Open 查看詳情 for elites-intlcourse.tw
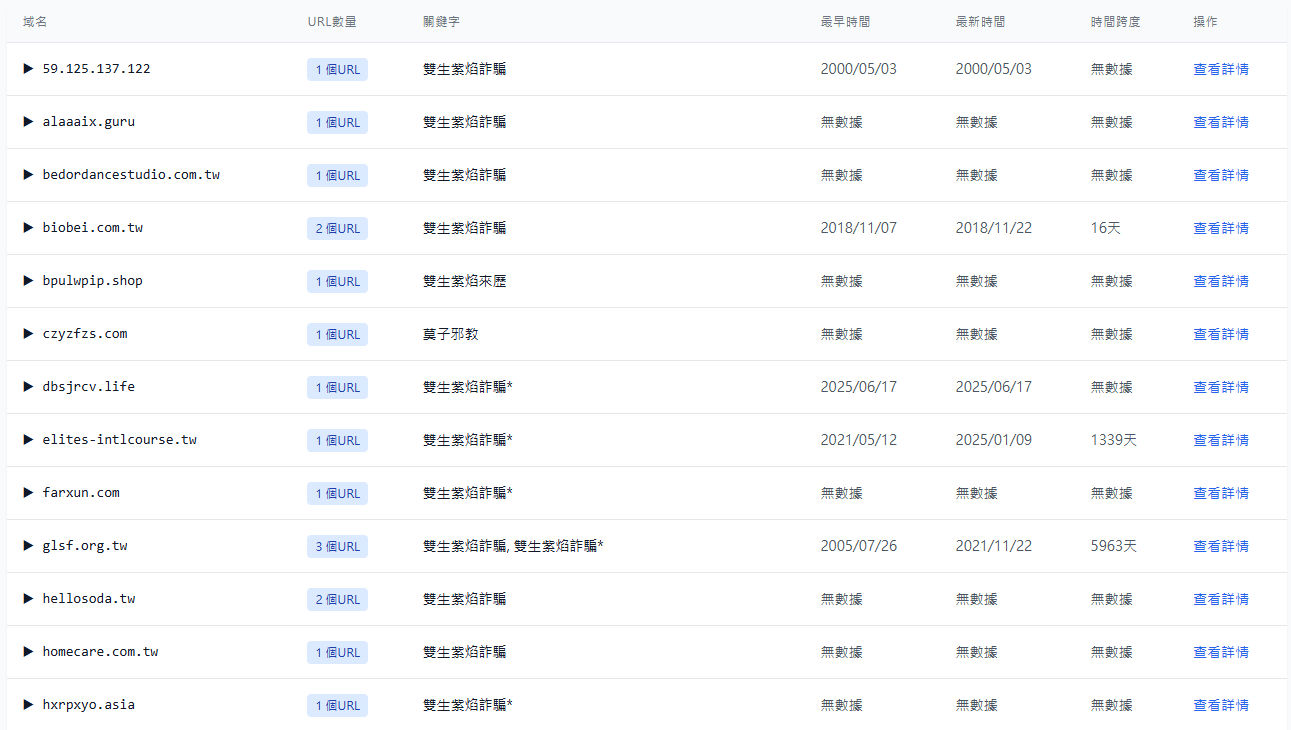 pyautogui.click(x=1220, y=440)
